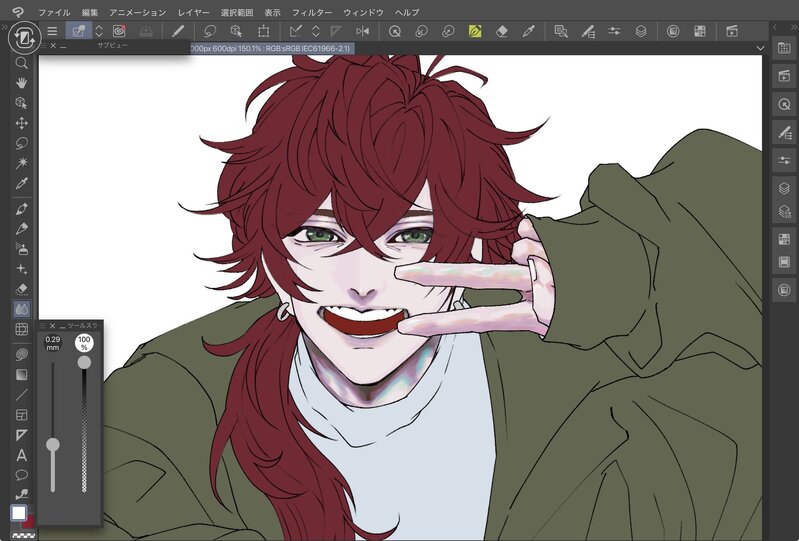The height and width of the screenshot is (541, 799).
Task: Toggle the spiral icon with red dot
Action: (119, 31)
